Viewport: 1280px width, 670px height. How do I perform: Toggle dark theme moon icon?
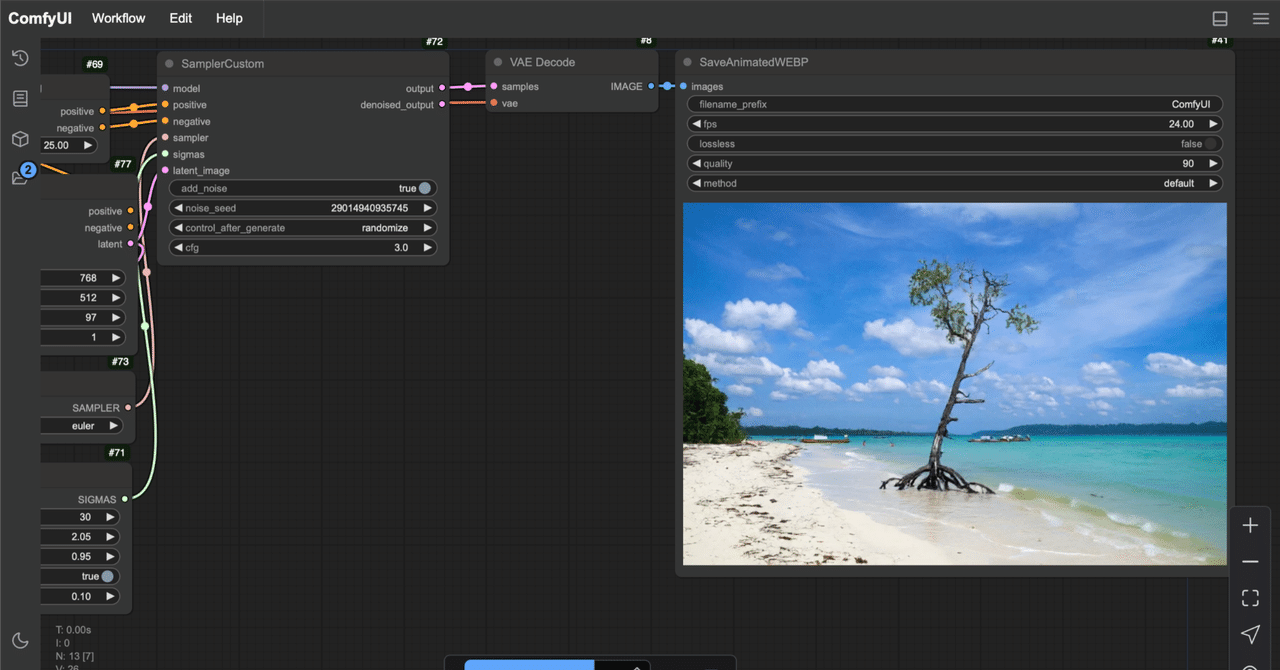(20, 640)
